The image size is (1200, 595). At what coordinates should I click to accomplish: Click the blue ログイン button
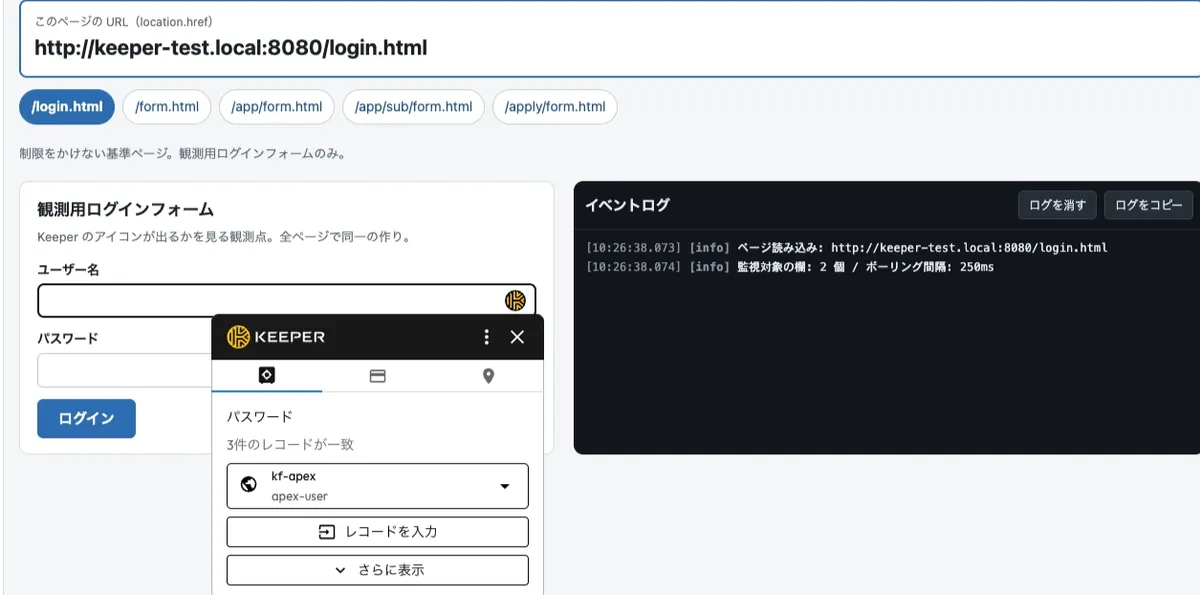86,418
